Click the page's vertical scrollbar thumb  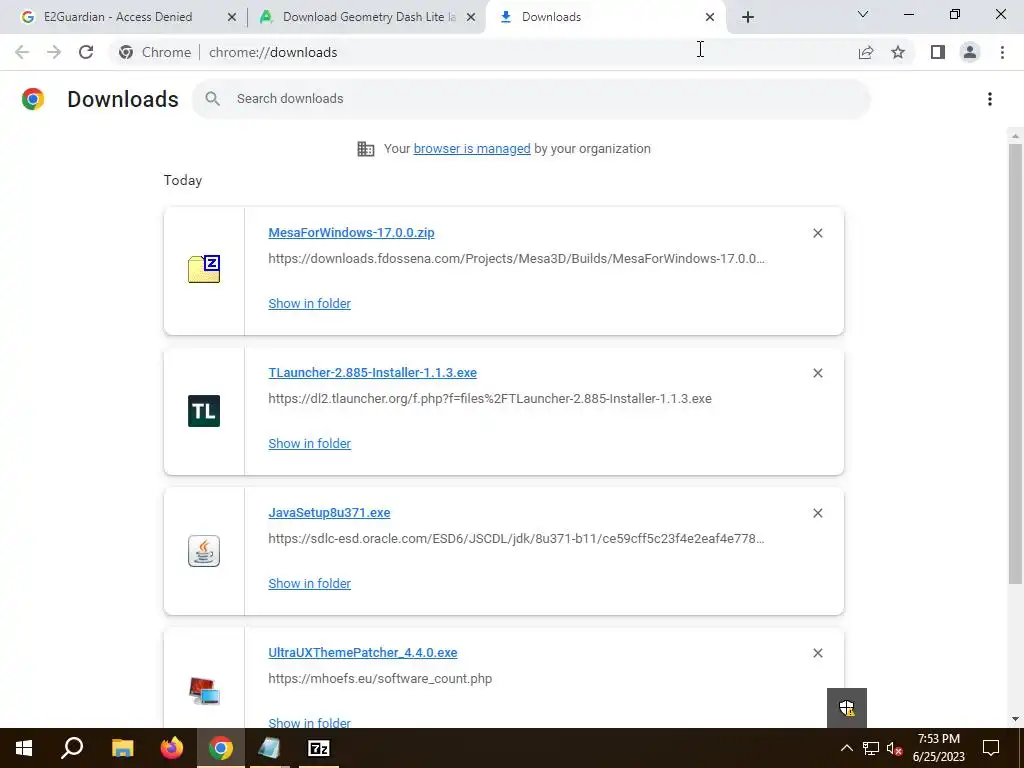[x=1015, y=363]
